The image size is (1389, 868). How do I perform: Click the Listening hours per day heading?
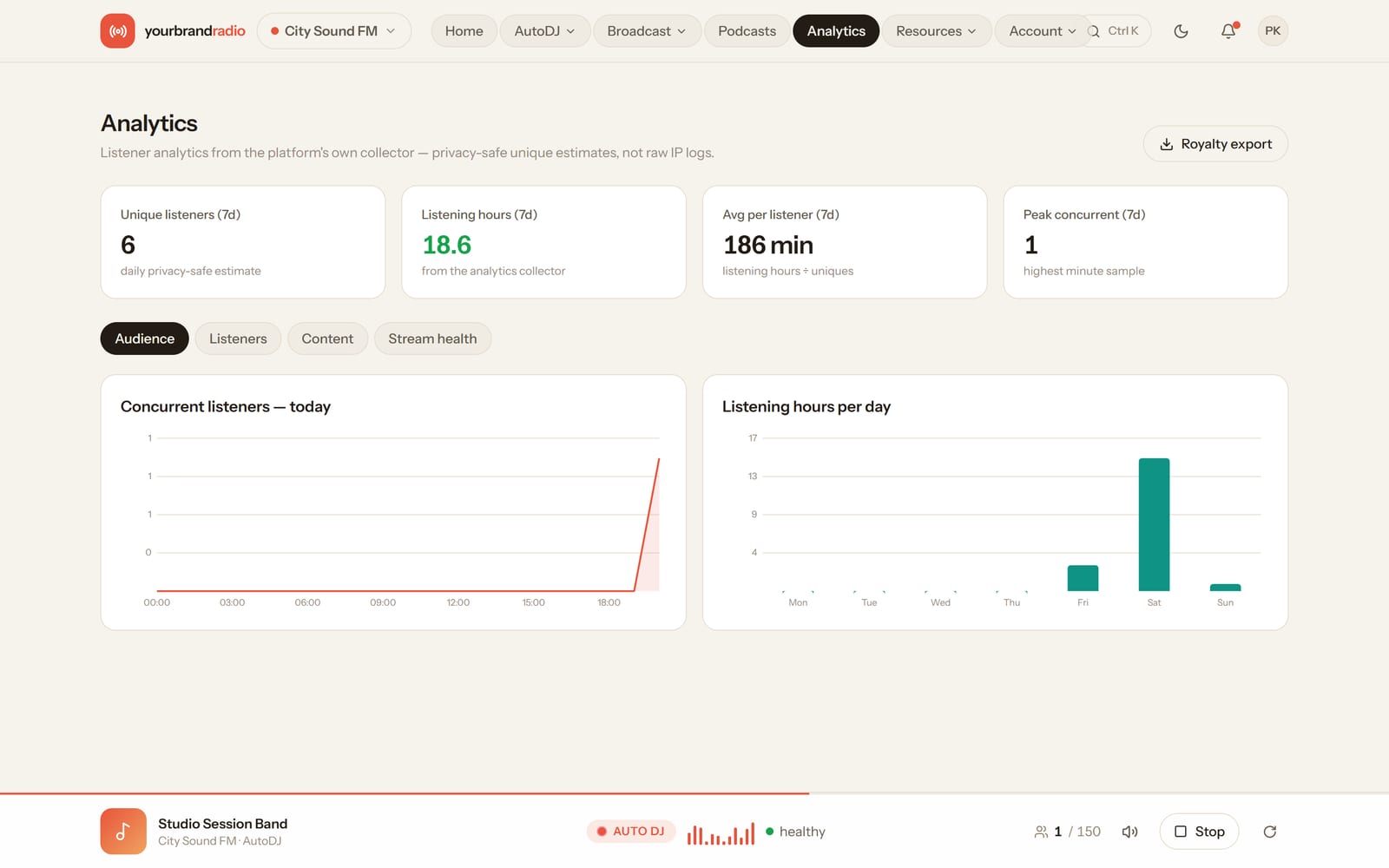[x=806, y=406]
